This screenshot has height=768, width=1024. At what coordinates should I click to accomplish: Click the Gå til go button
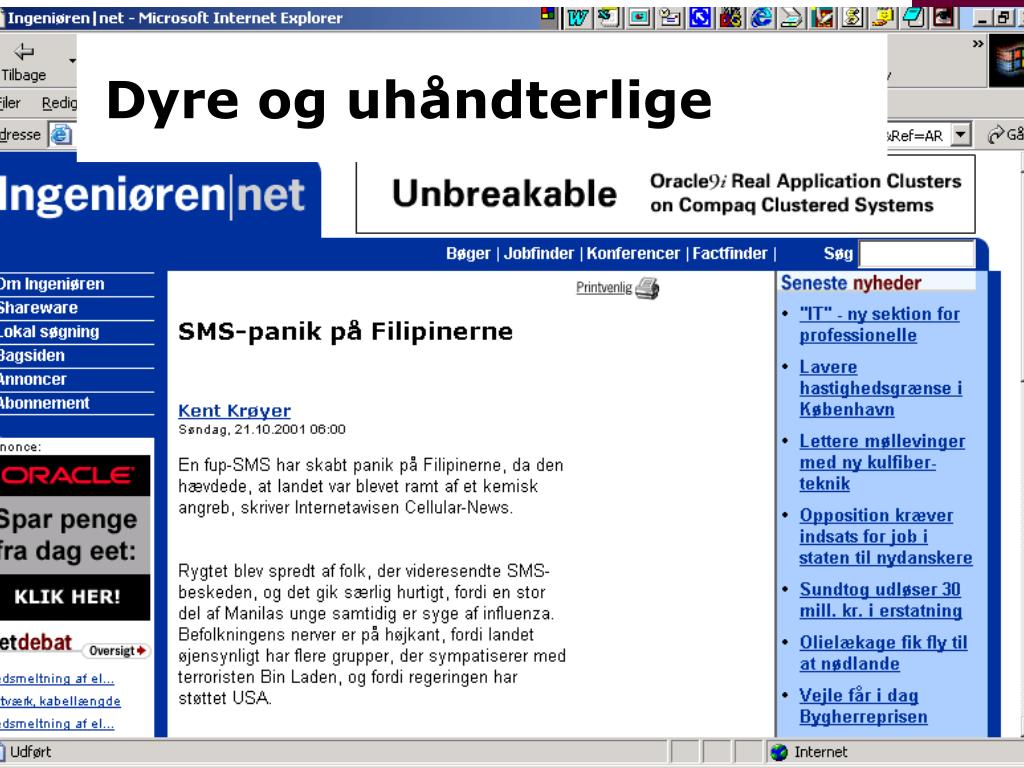[1006, 135]
